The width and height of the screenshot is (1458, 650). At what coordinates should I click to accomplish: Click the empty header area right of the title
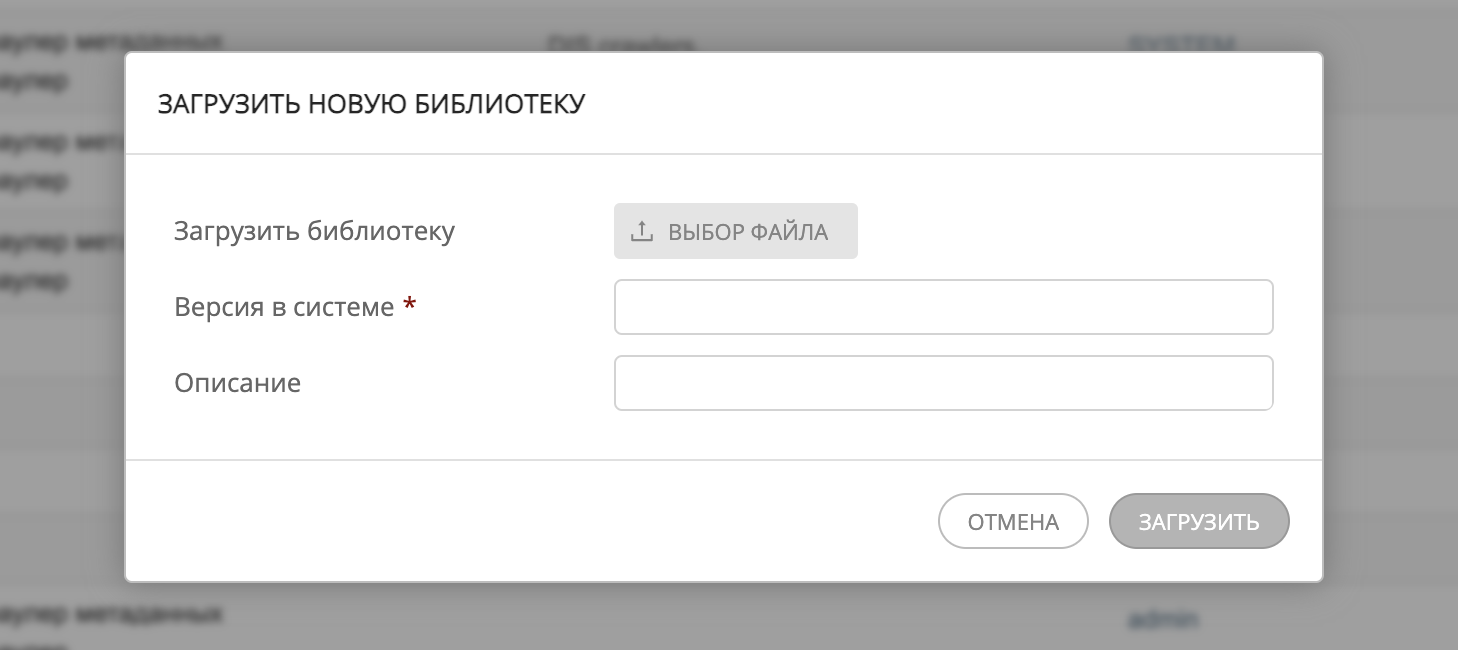[x=950, y=104]
